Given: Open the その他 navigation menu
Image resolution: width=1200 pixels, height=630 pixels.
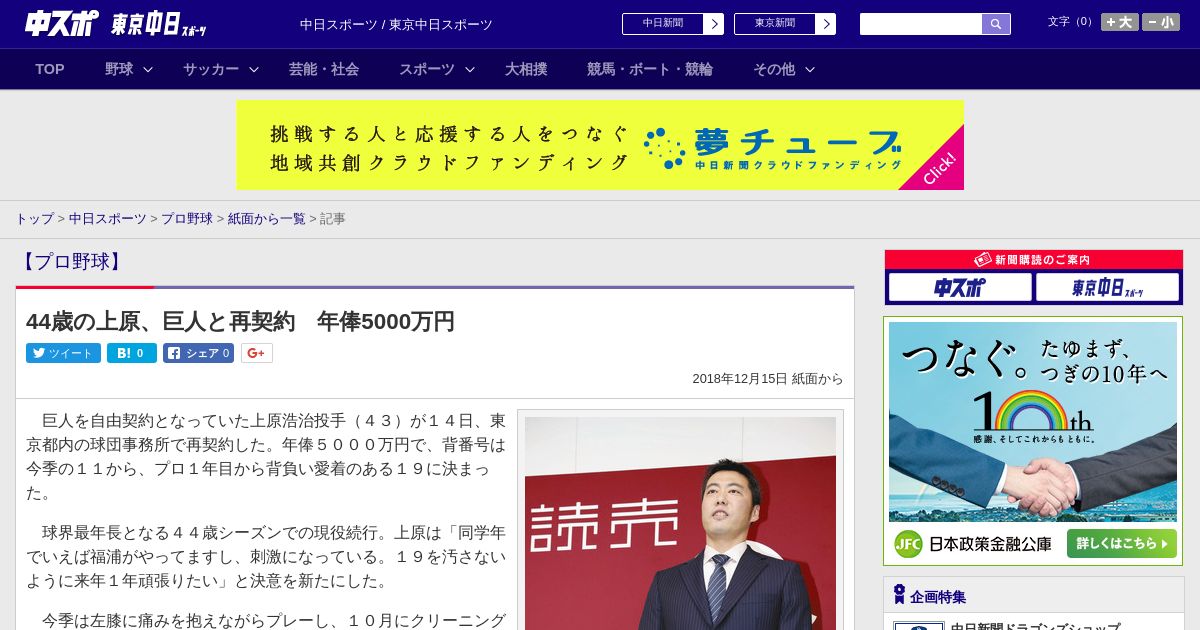Looking at the screenshot, I should 774,69.
